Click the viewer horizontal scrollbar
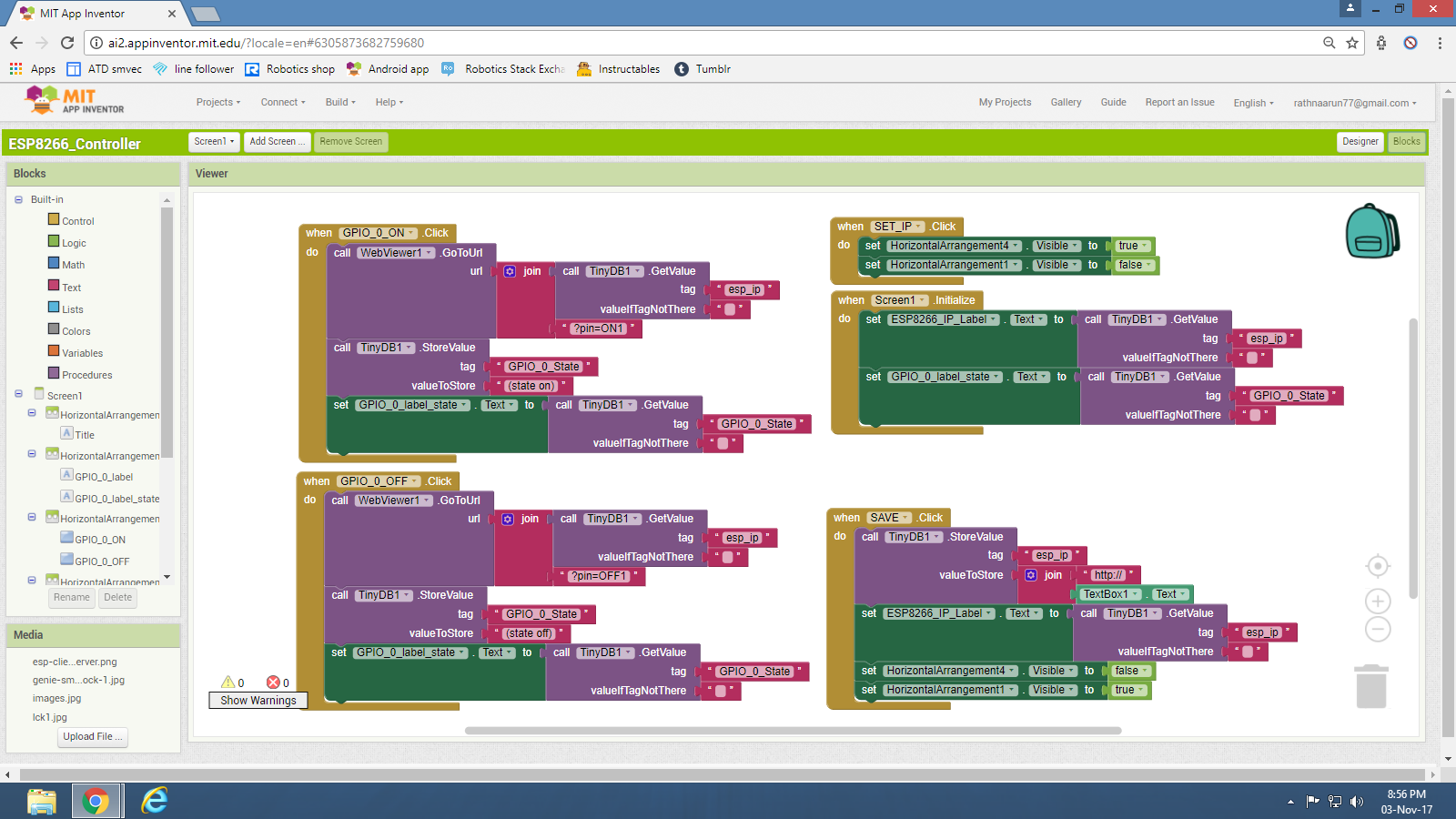This screenshot has height=819, width=1456. coord(793,730)
